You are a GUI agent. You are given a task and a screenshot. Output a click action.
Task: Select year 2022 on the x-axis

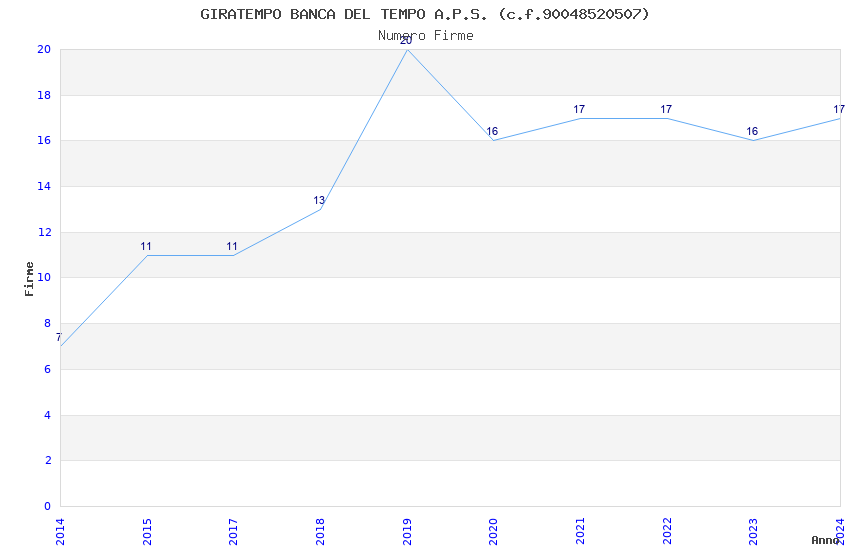coord(667,531)
